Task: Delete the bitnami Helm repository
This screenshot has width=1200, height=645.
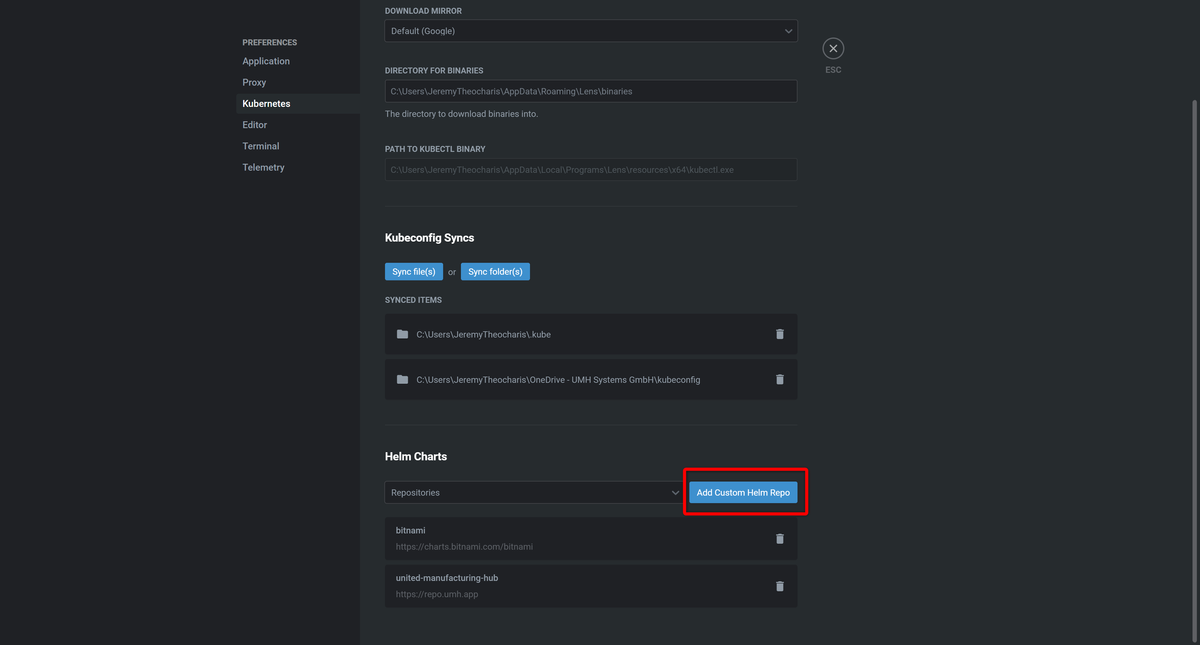Action: (779, 538)
